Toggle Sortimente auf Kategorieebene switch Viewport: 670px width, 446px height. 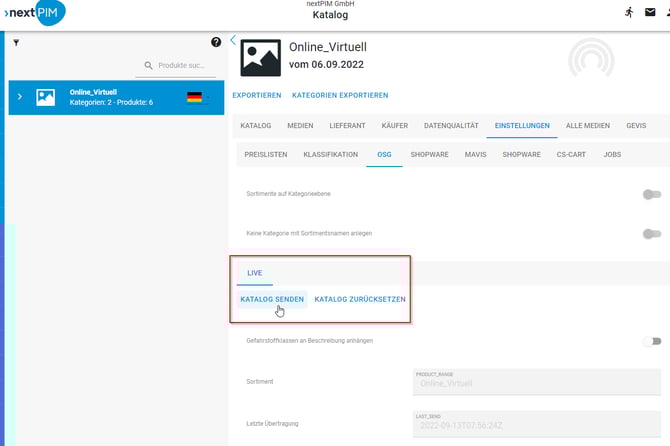coord(652,195)
